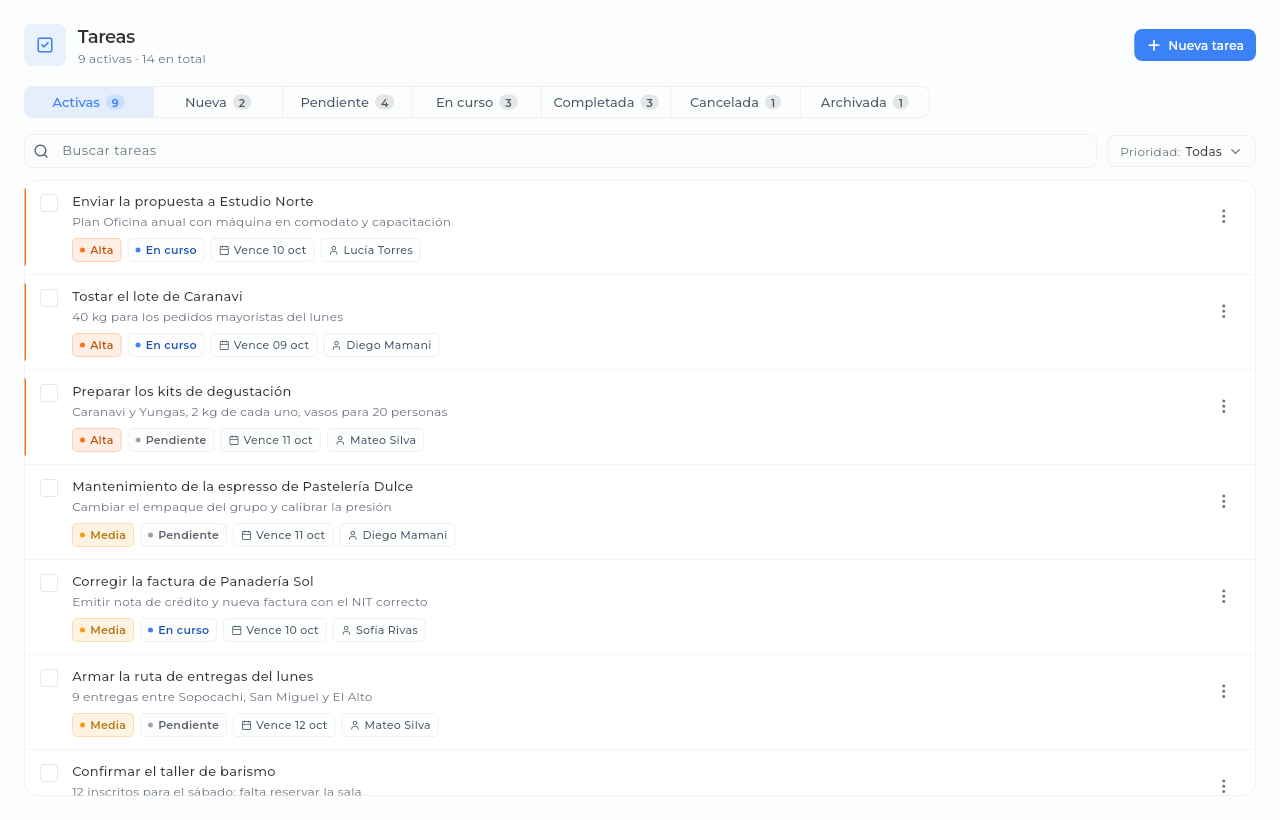Click Media priority chip on Armar la ruta
This screenshot has width=1280, height=820.
point(103,725)
